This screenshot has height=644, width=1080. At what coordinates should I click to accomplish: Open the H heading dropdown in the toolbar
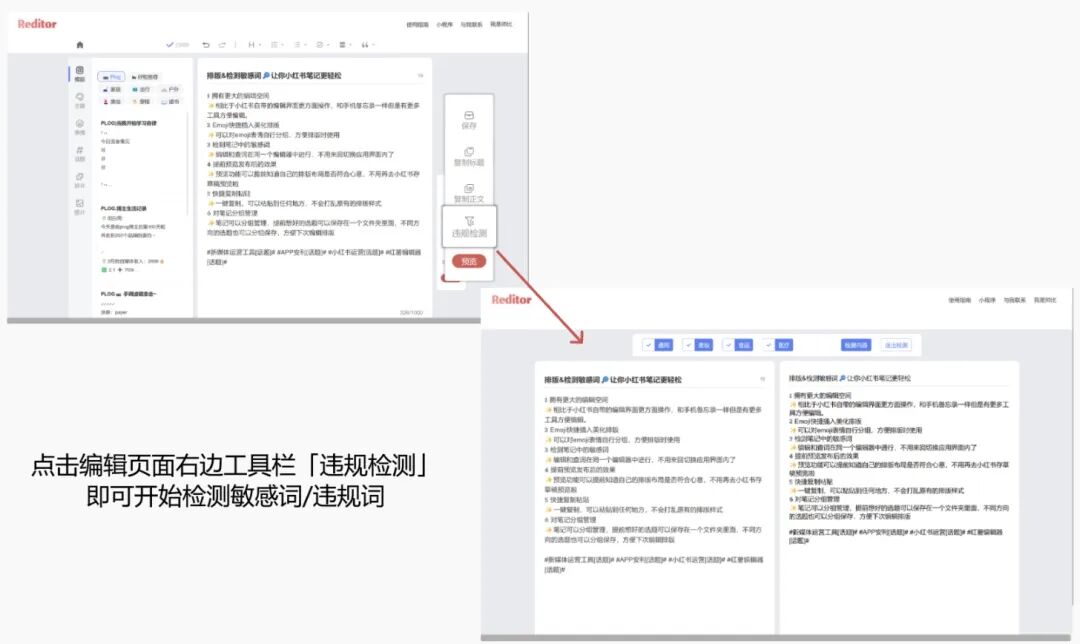tap(252, 45)
